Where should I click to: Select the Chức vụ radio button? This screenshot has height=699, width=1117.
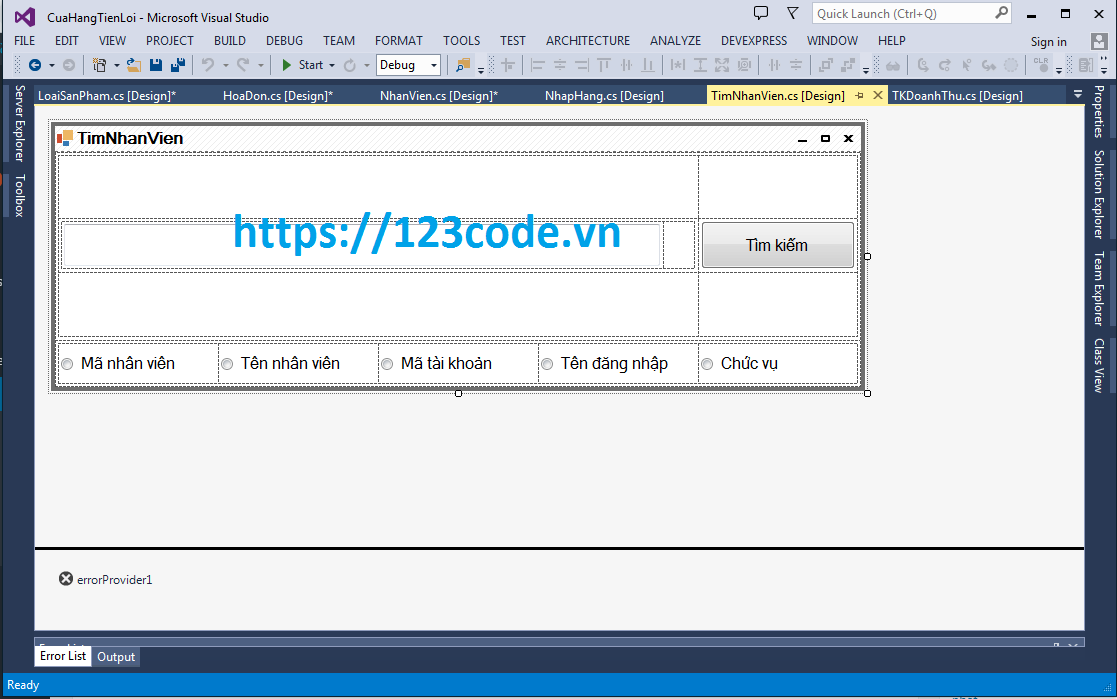tap(707, 364)
